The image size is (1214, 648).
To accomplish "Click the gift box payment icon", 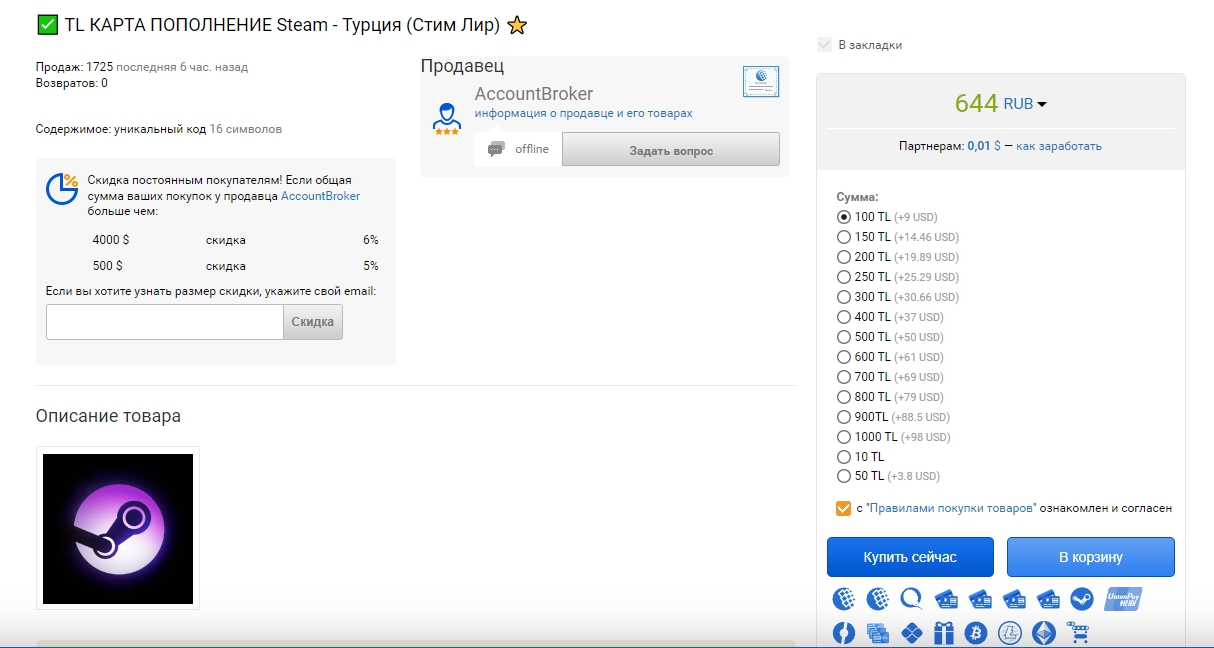I will (x=944, y=632).
